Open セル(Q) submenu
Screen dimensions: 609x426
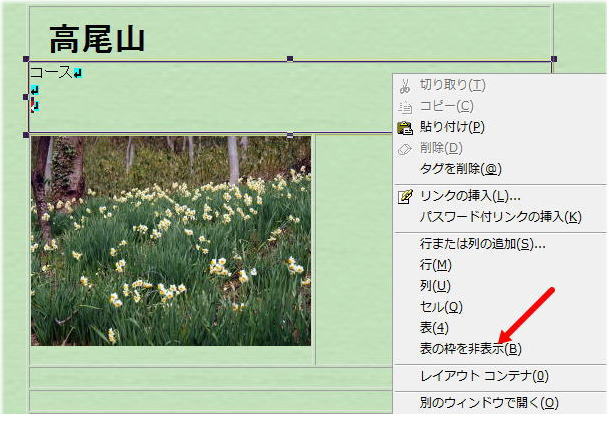point(441,307)
